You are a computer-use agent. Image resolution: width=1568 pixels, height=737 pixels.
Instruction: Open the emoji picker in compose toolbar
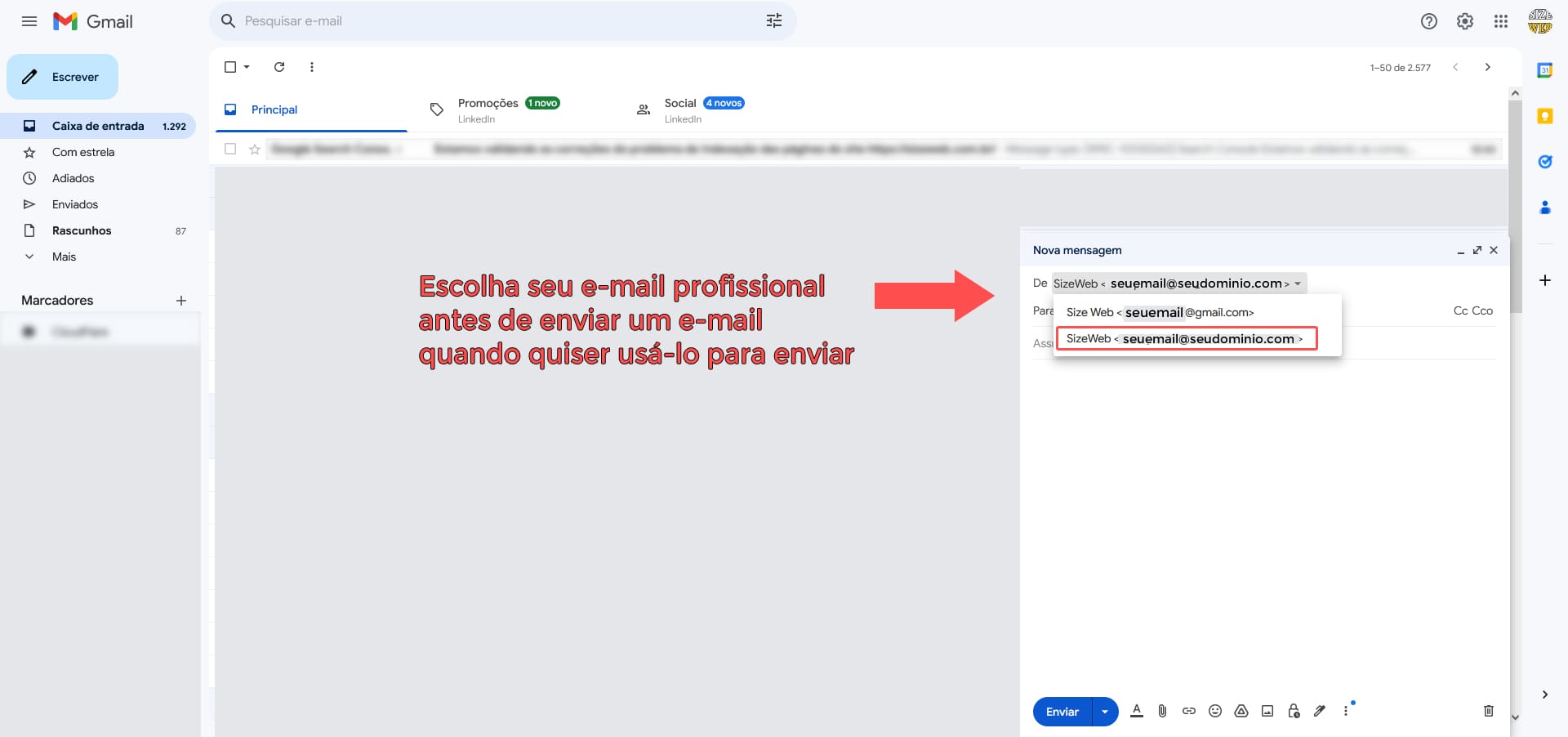click(1215, 711)
